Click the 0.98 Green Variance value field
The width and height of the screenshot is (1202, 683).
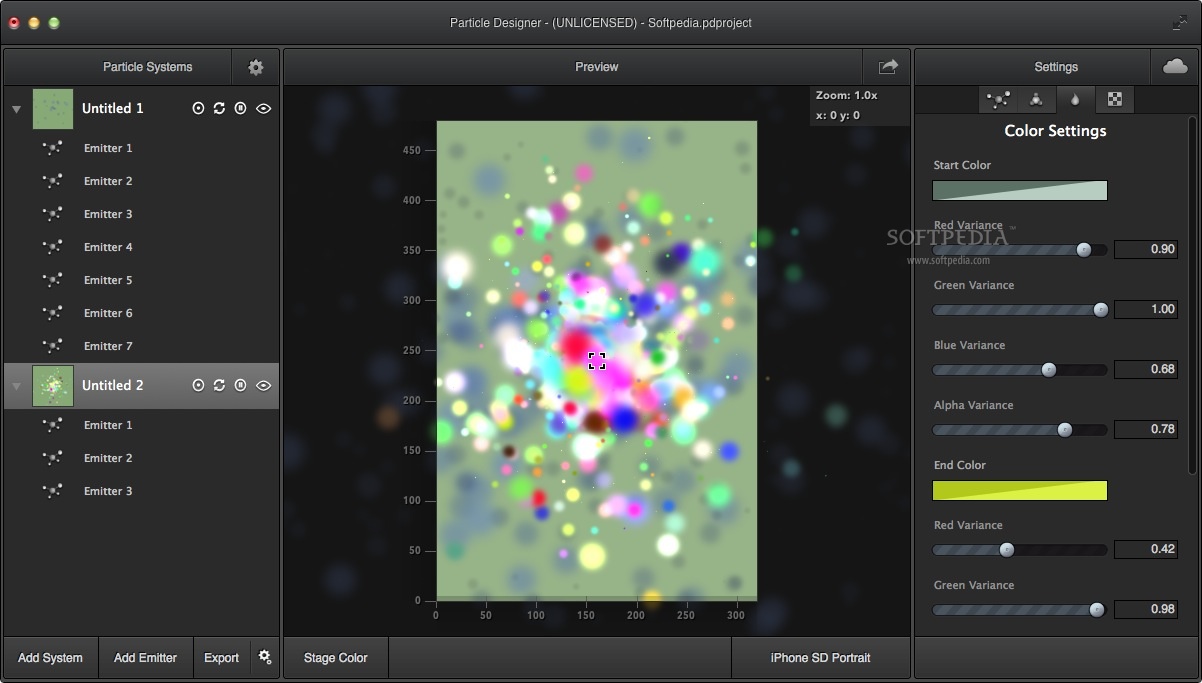(x=1146, y=609)
